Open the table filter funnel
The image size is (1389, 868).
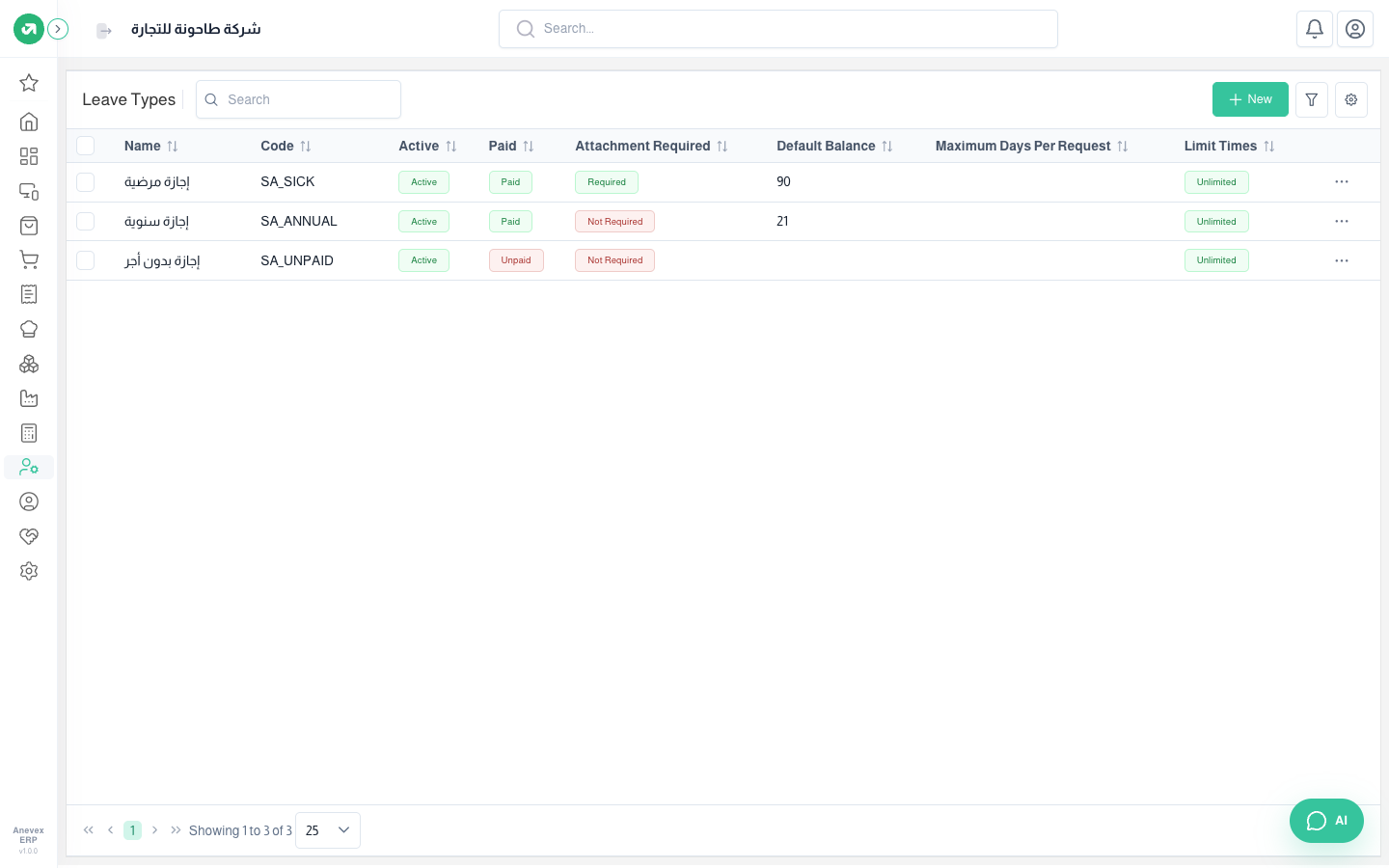(1312, 99)
